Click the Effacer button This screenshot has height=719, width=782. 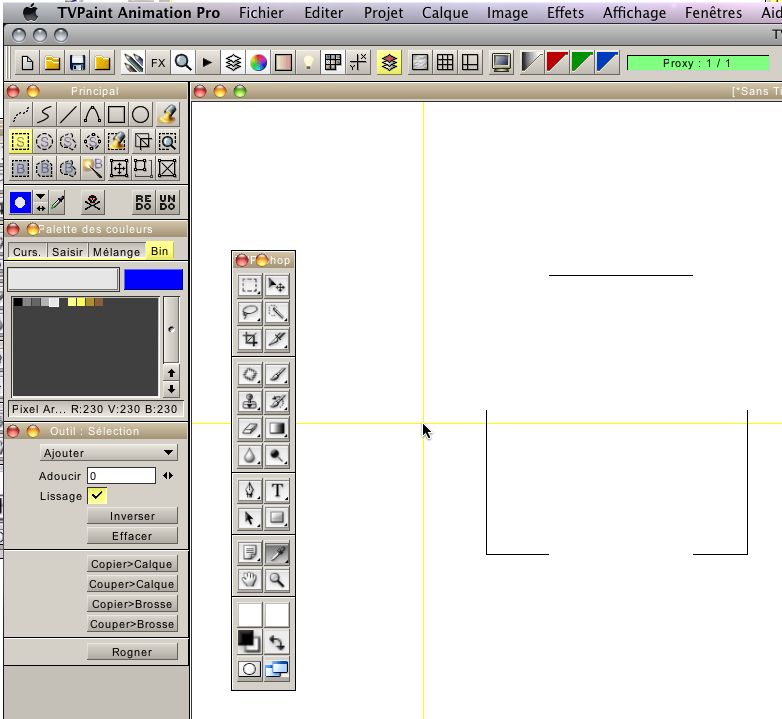[x=132, y=536]
